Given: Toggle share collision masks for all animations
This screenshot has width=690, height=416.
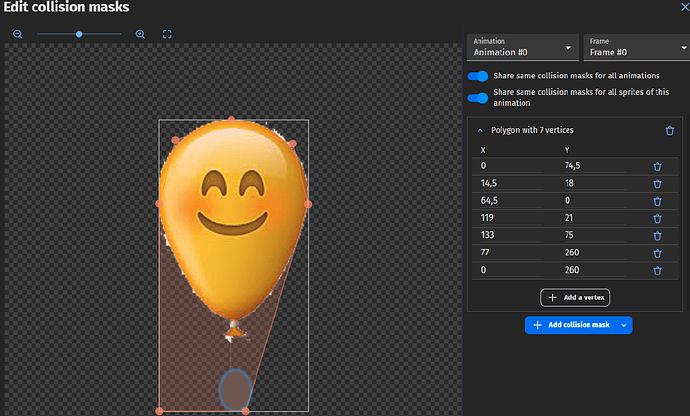Looking at the screenshot, I should [478, 76].
